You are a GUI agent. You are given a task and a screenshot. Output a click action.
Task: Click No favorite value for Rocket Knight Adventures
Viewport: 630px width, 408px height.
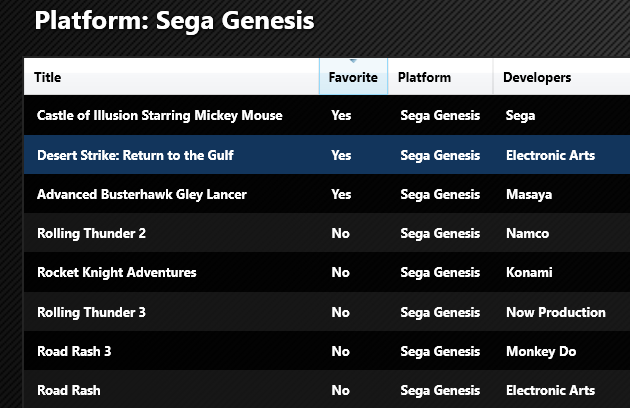click(340, 272)
